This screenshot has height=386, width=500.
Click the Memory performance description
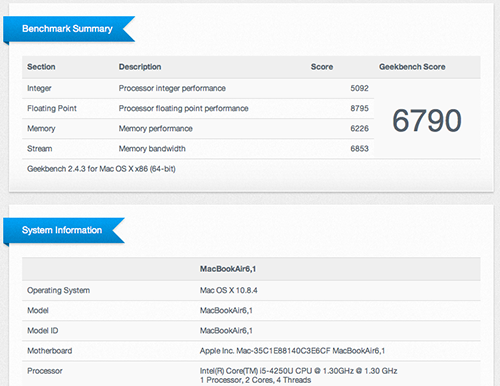(x=156, y=129)
